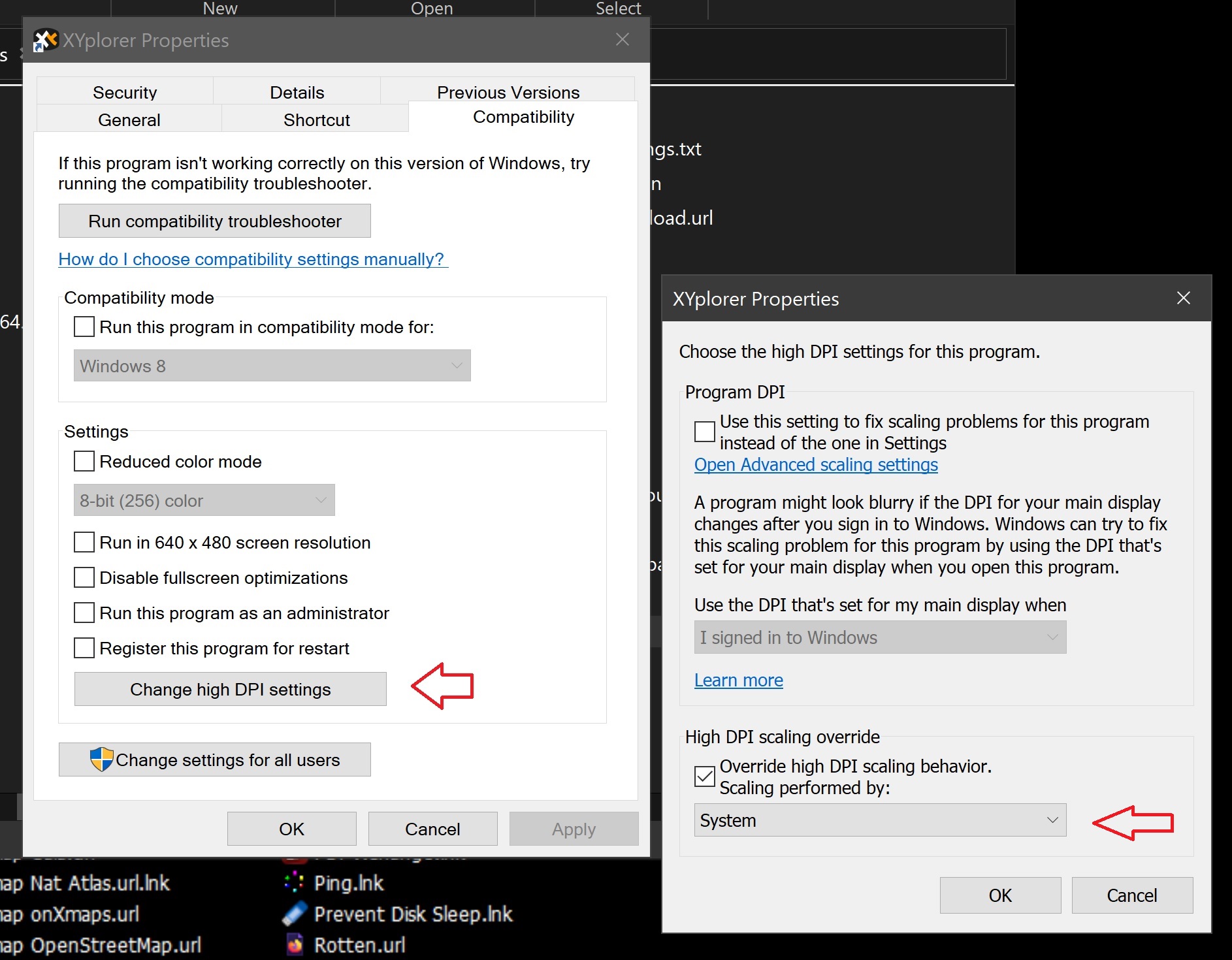Close the Compatibility properties dialog

(623, 40)
